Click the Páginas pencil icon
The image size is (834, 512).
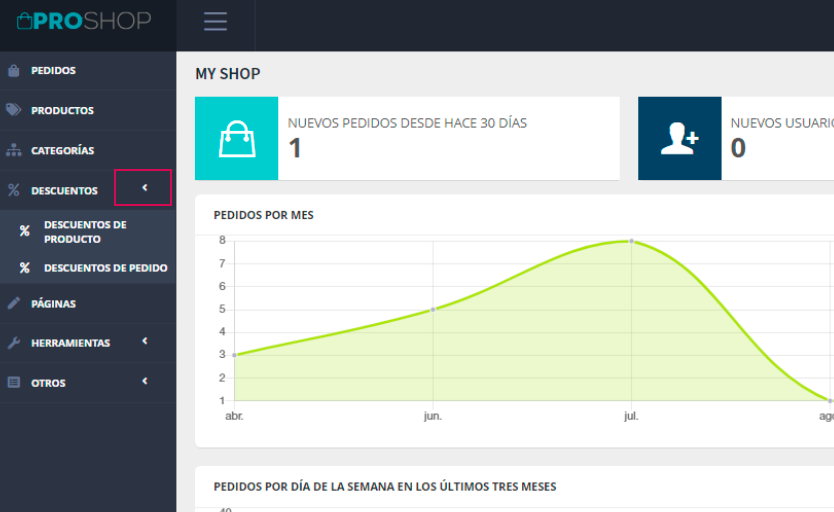click(14, 303)
